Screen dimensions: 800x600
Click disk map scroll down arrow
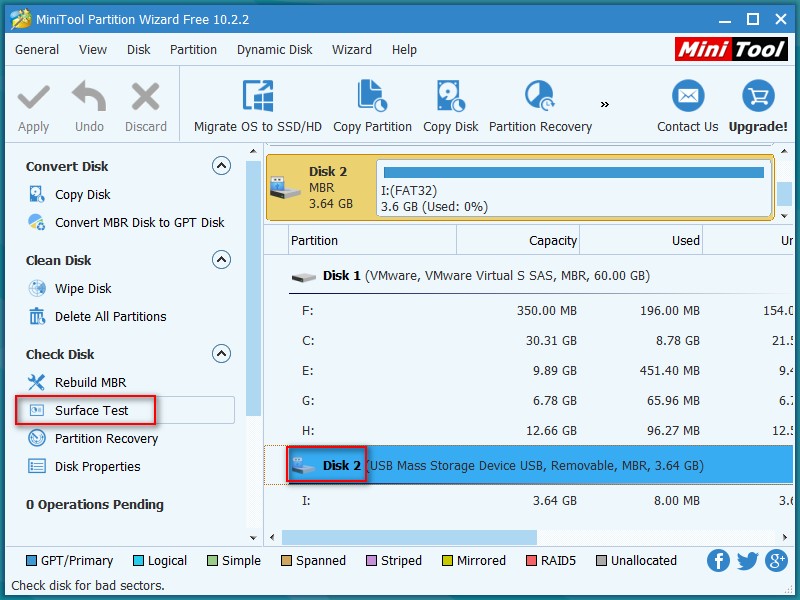(784, 216)
